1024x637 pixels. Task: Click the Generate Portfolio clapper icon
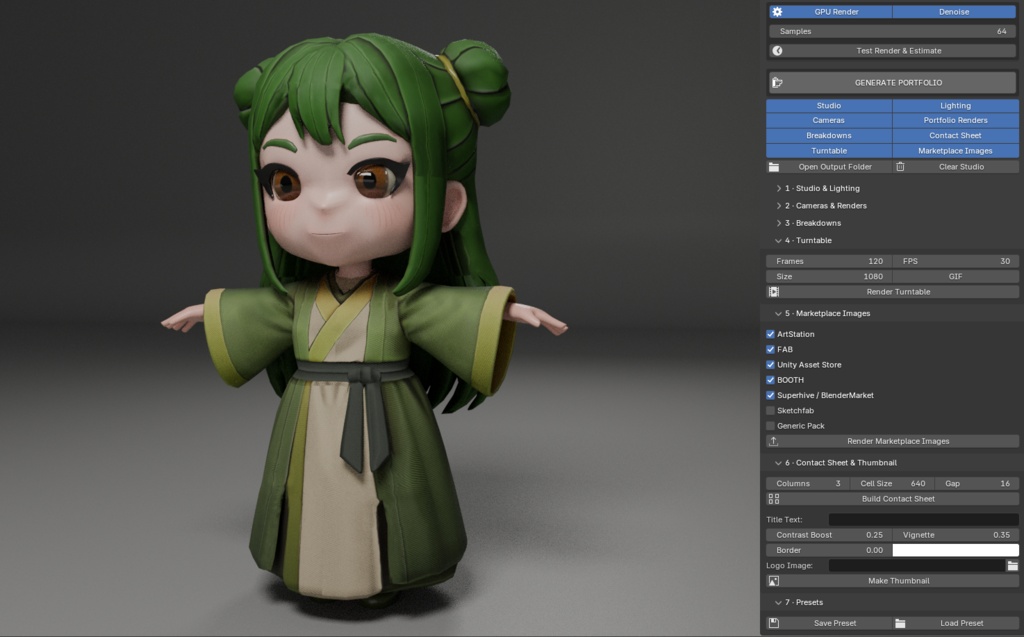777,82
